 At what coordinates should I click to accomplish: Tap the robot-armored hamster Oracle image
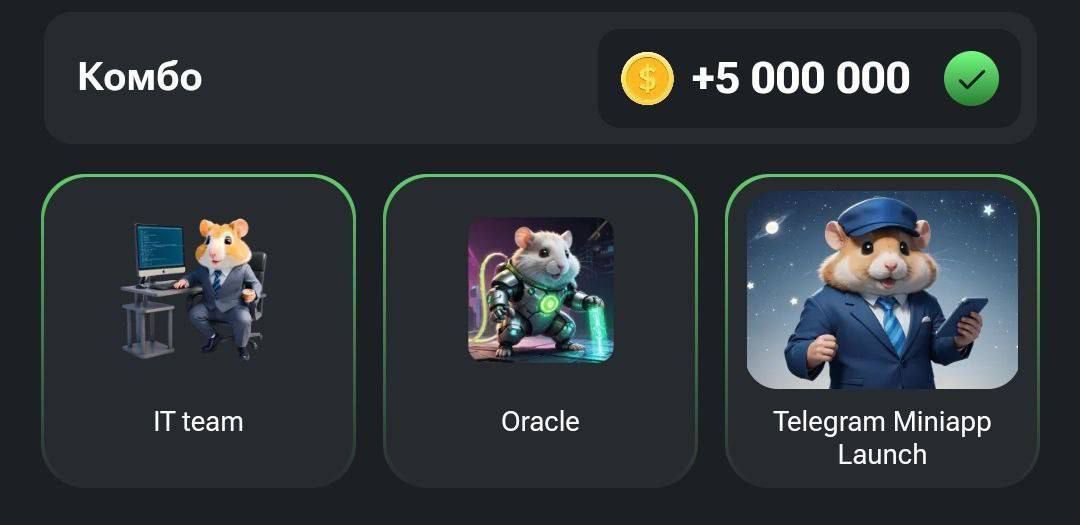[541, 289]
